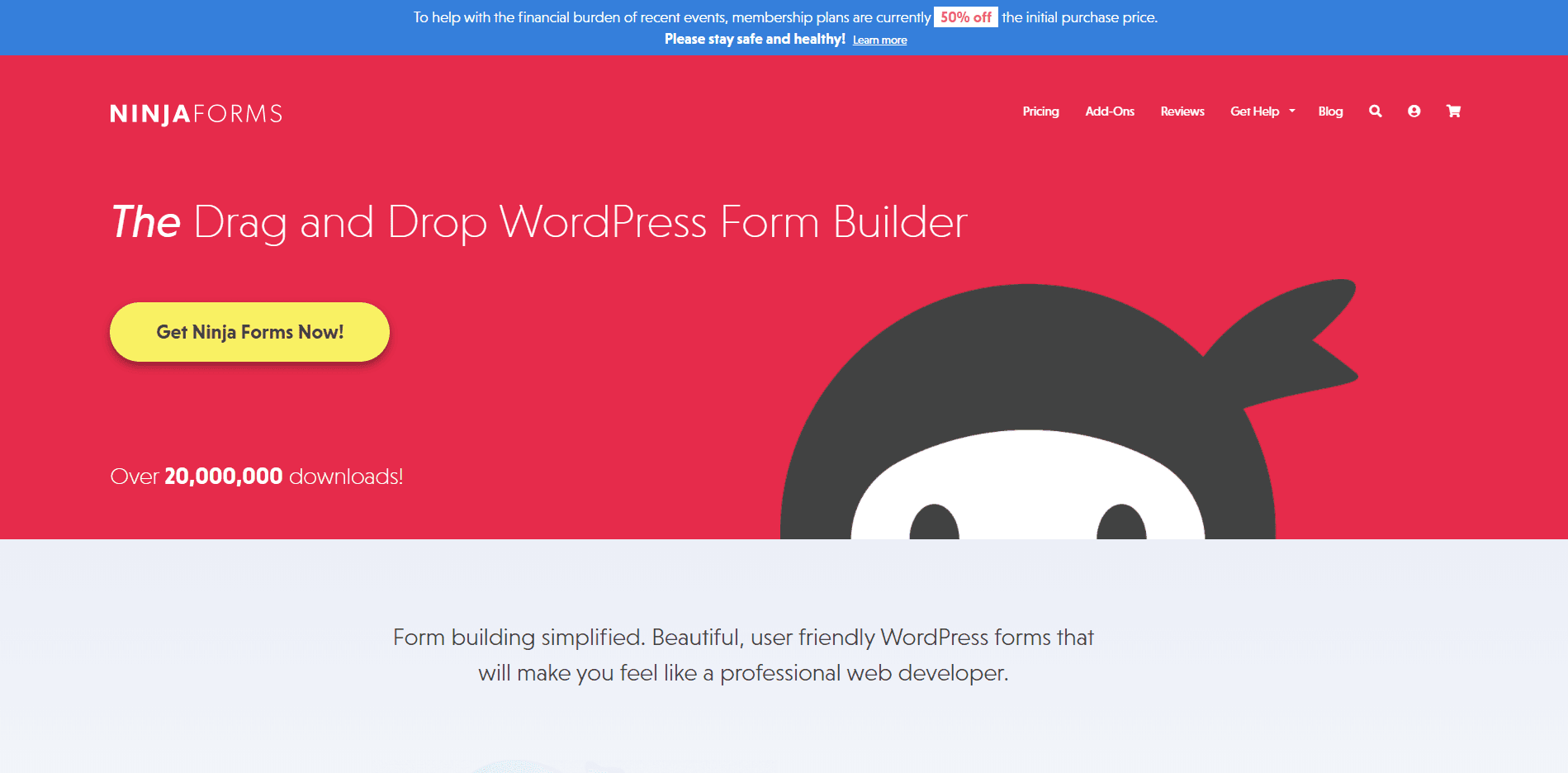Click the Ninja Forms logo
The image size is (1568, 773).
coord(197,114)
